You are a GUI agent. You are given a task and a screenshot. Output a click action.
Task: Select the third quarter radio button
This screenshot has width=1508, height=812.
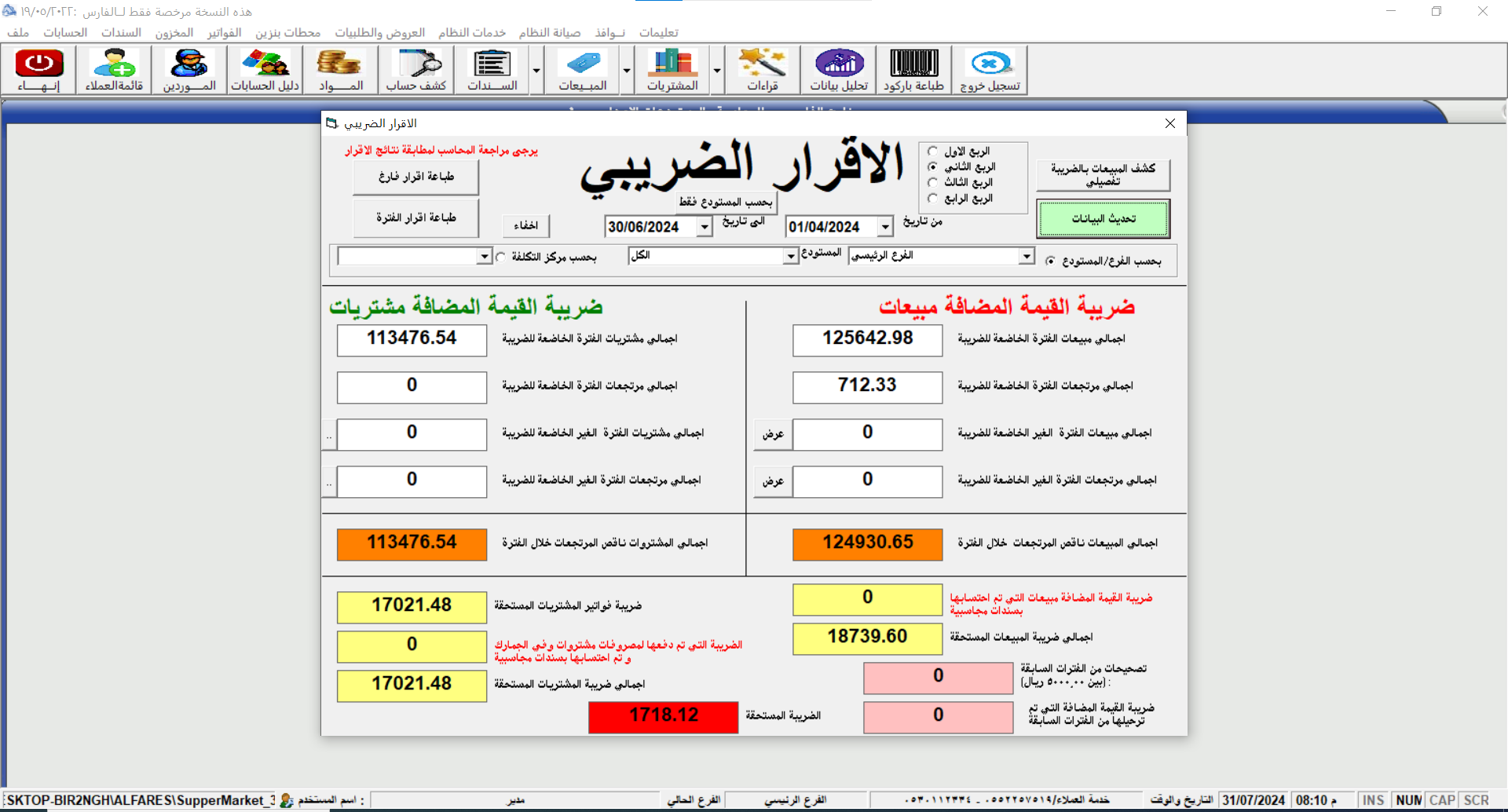tap(933, 183)
